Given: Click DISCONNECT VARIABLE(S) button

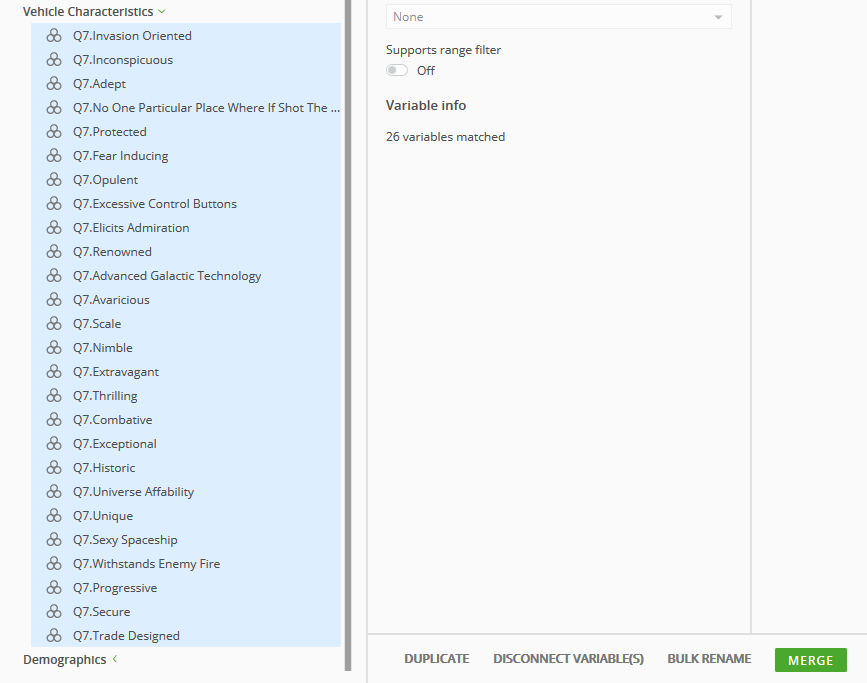Looking at the screenshot, I should (568, 659).
